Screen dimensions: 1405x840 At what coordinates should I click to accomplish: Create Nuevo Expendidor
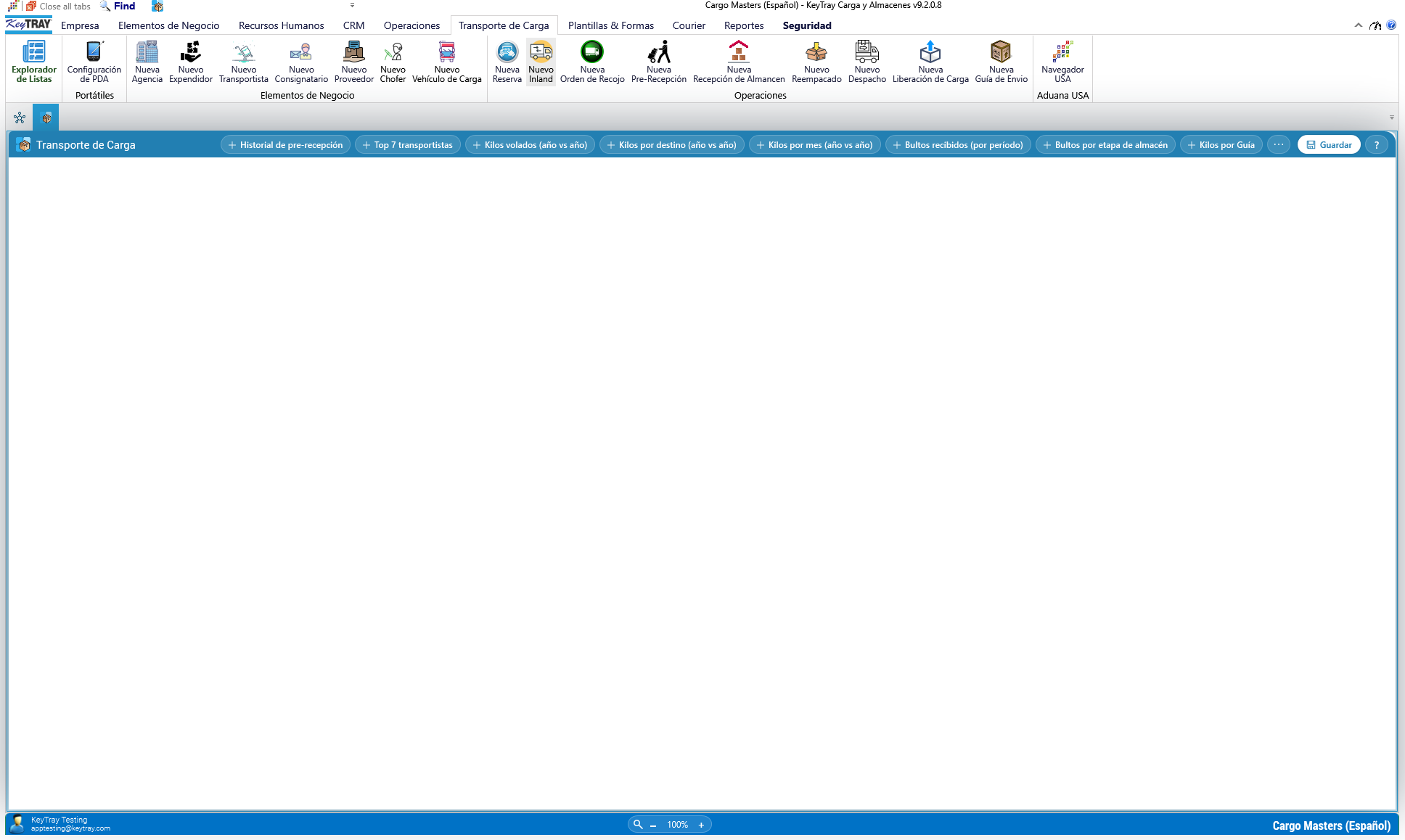[191, 62]
